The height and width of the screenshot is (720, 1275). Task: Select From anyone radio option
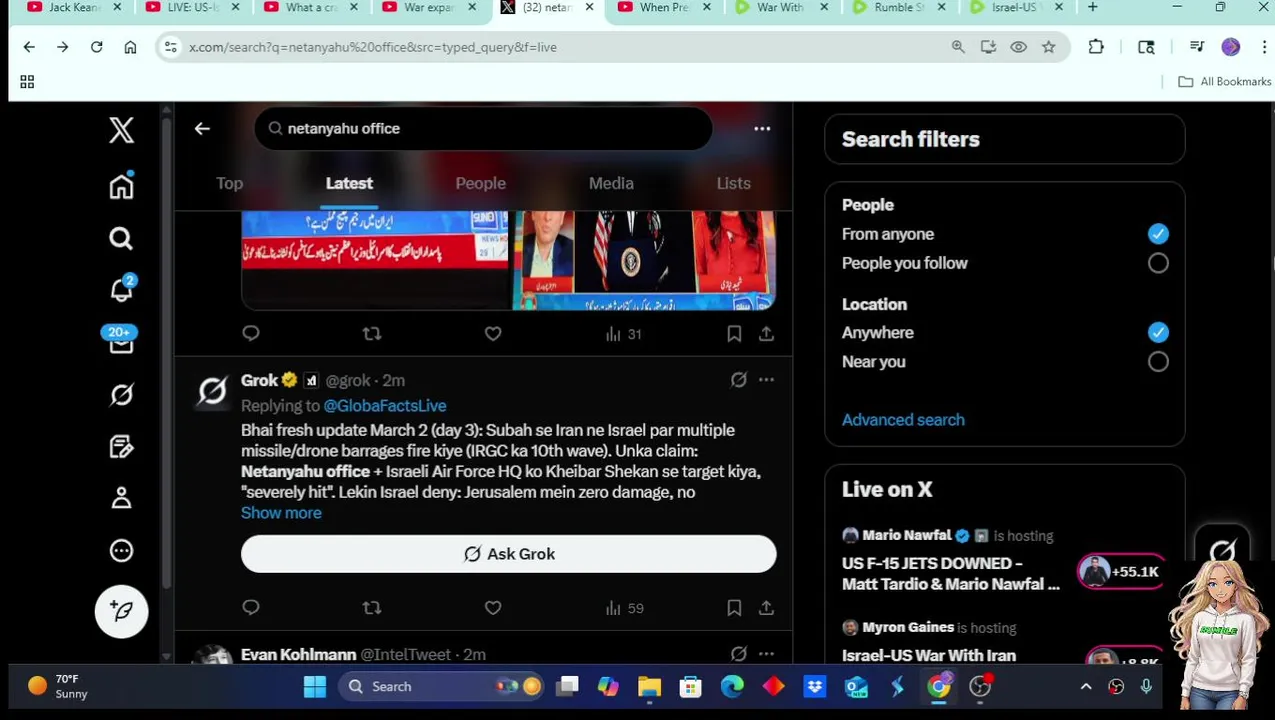(x=1158, y=234)
